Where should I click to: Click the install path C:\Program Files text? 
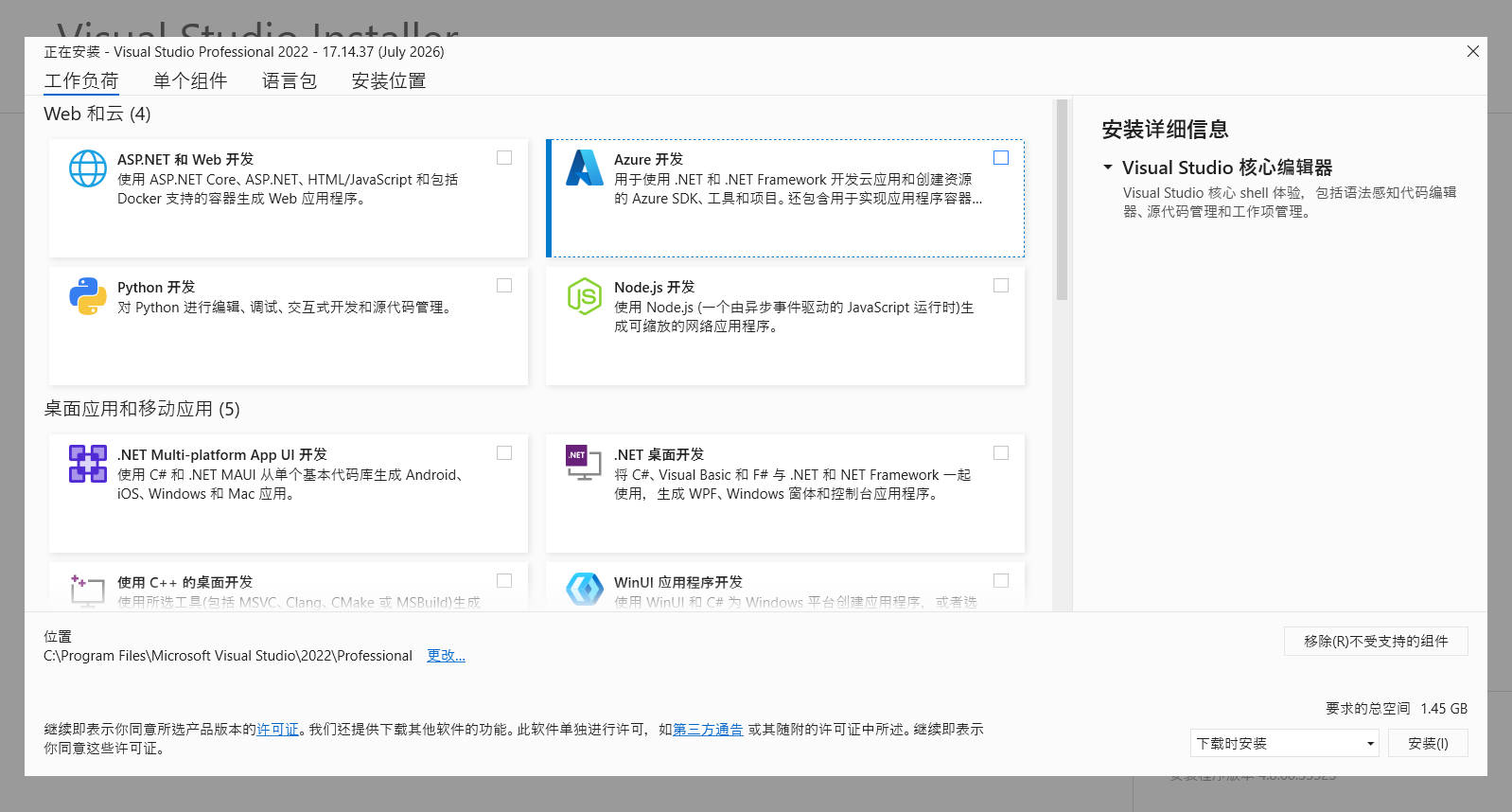228,656
